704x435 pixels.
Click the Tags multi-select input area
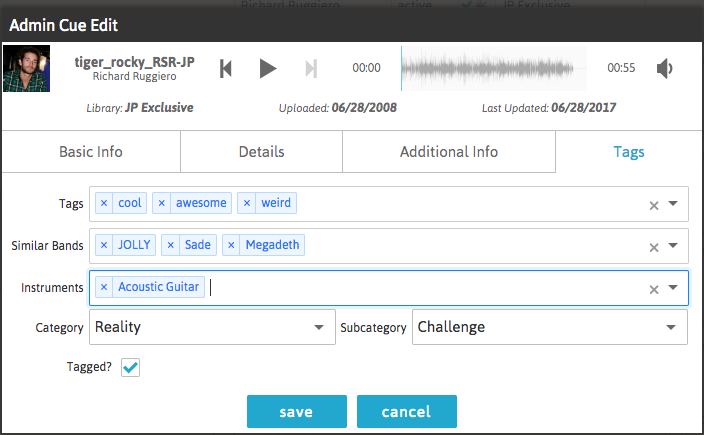(x=389, y=204)
